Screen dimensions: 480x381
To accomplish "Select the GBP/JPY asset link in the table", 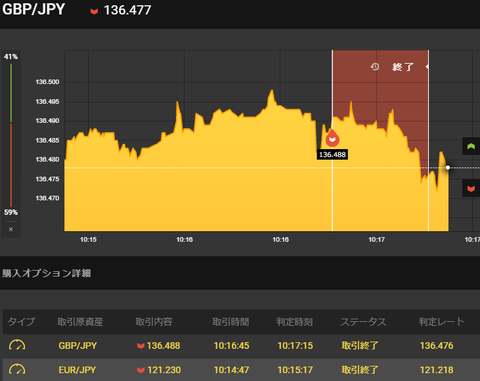I will 78,346.
